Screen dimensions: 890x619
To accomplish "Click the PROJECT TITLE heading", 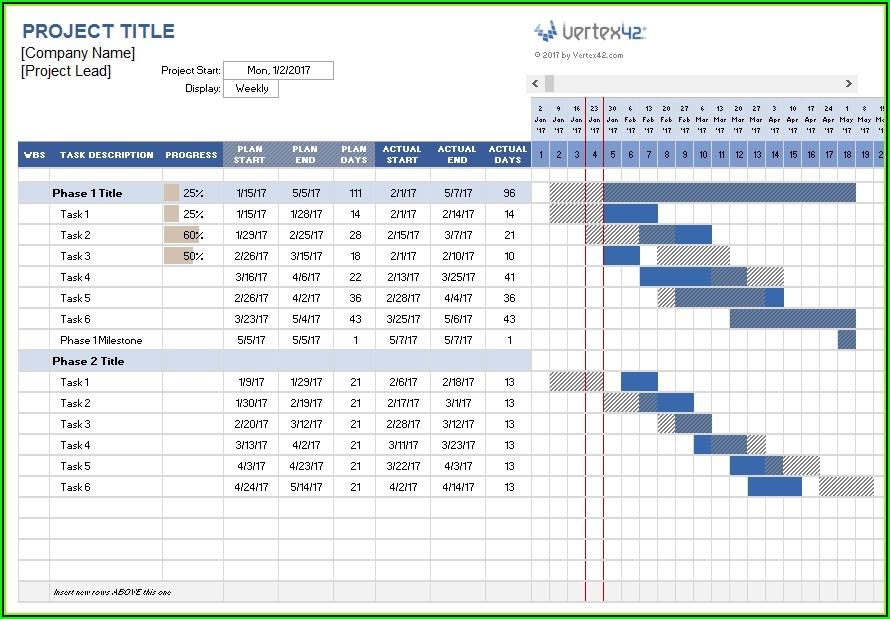I will pos(97,31).
